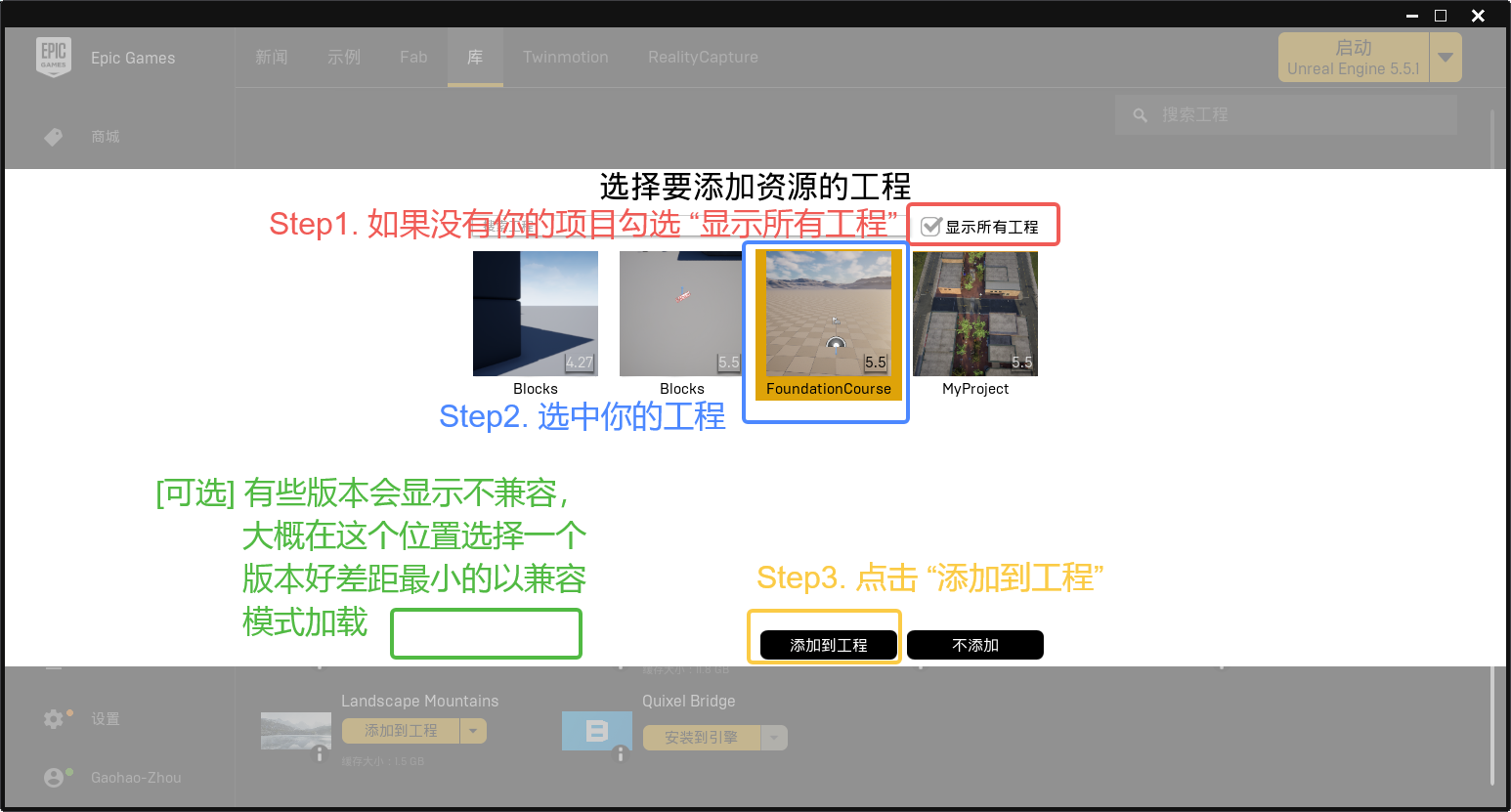Image resolution: width=1511 pixels, height=812 pixels.
Task: Switch to the 新闻 tab
Action: (272, 58)
